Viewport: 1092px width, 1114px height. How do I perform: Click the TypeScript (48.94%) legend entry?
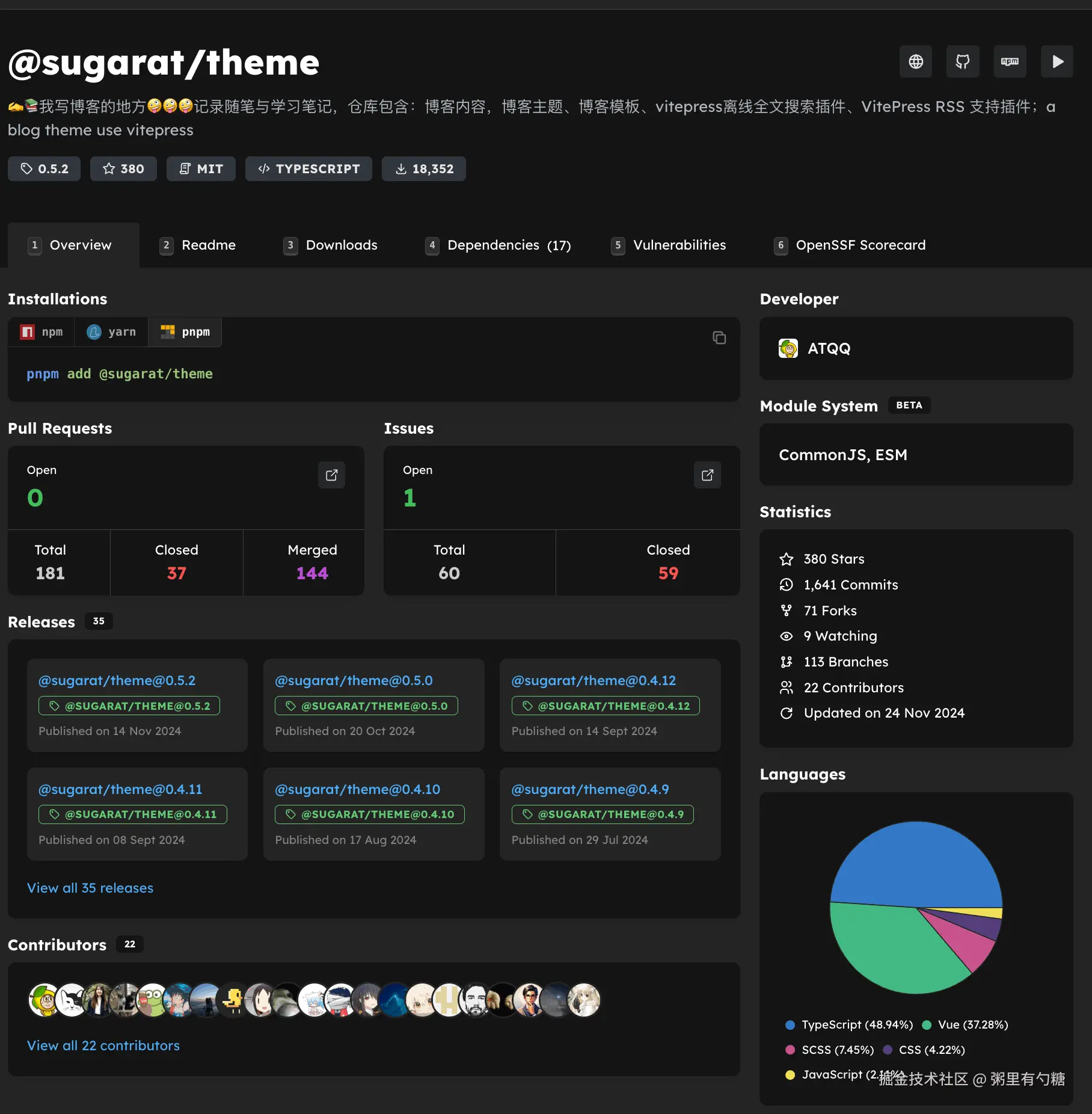coord(849,1024)
